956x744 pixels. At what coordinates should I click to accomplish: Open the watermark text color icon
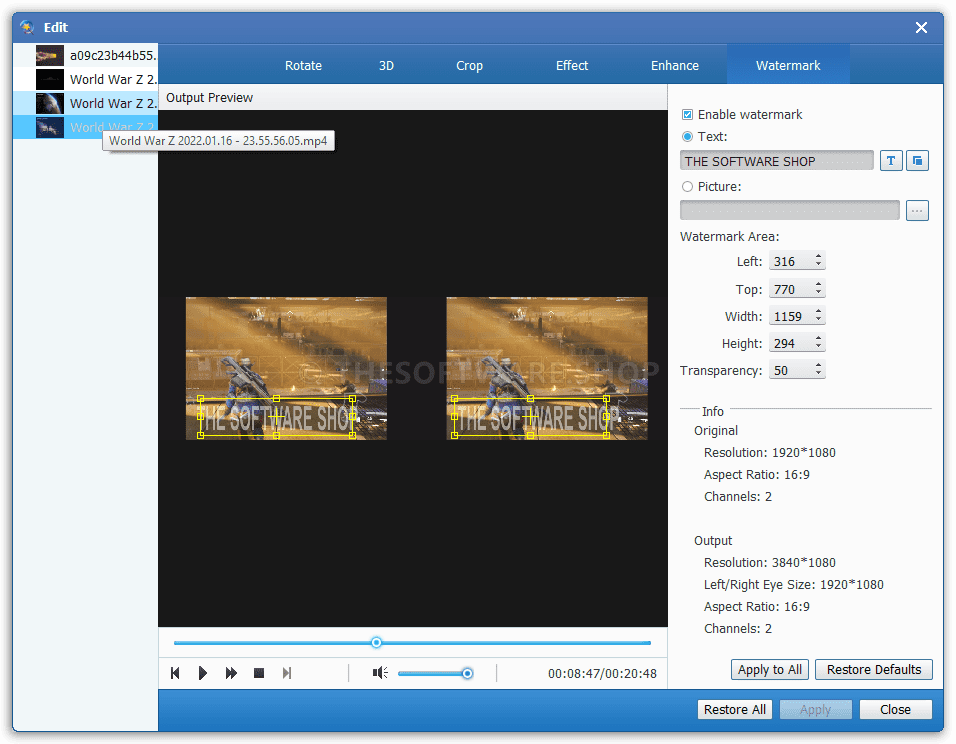[x=917, y=161]
